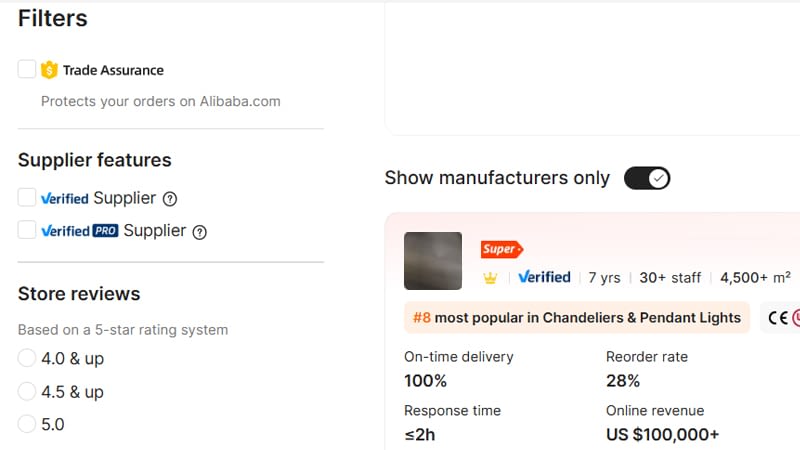800x450 pixels.
Task: Select the 4.0 & up rating option
Action: click(27, 358)
